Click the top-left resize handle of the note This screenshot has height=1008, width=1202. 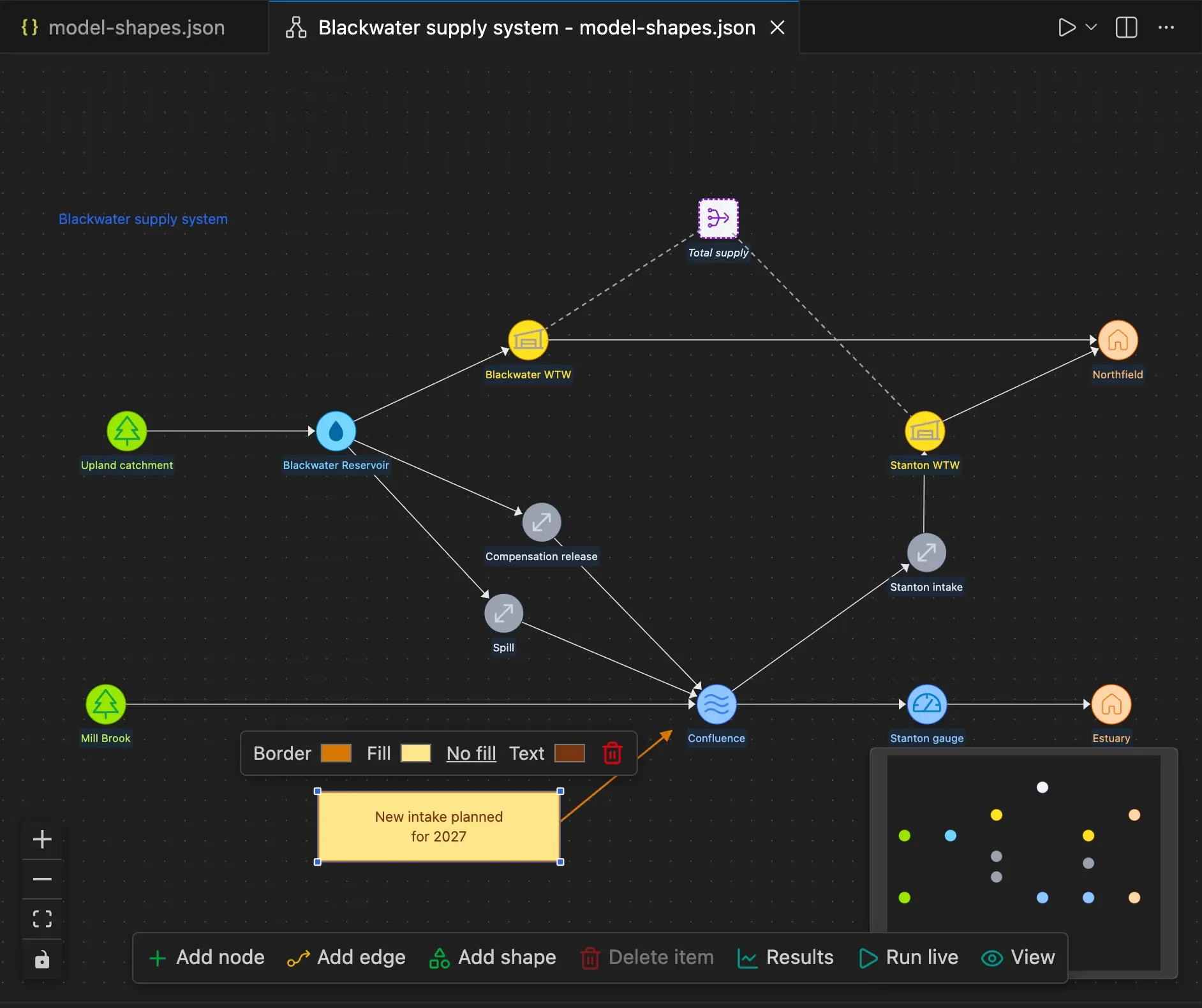click(x=318, y=791)
